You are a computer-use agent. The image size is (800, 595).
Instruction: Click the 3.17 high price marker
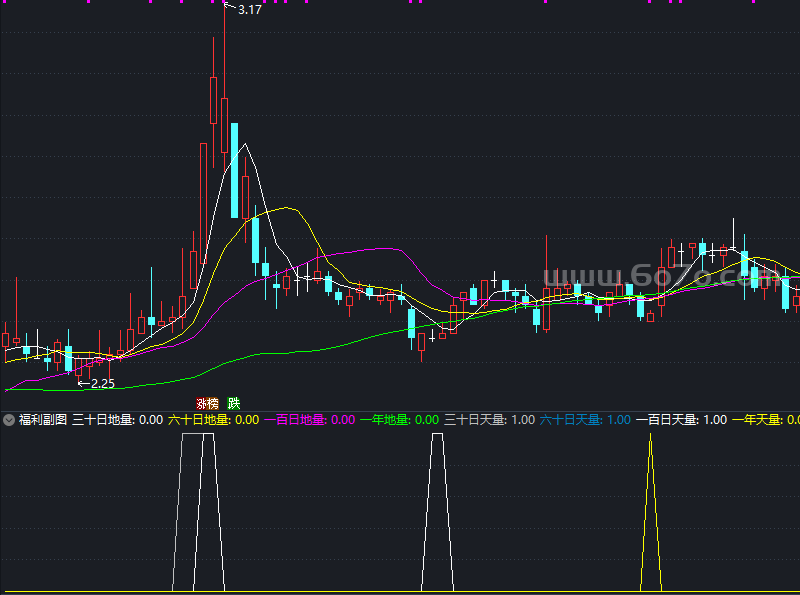point(249,10)
